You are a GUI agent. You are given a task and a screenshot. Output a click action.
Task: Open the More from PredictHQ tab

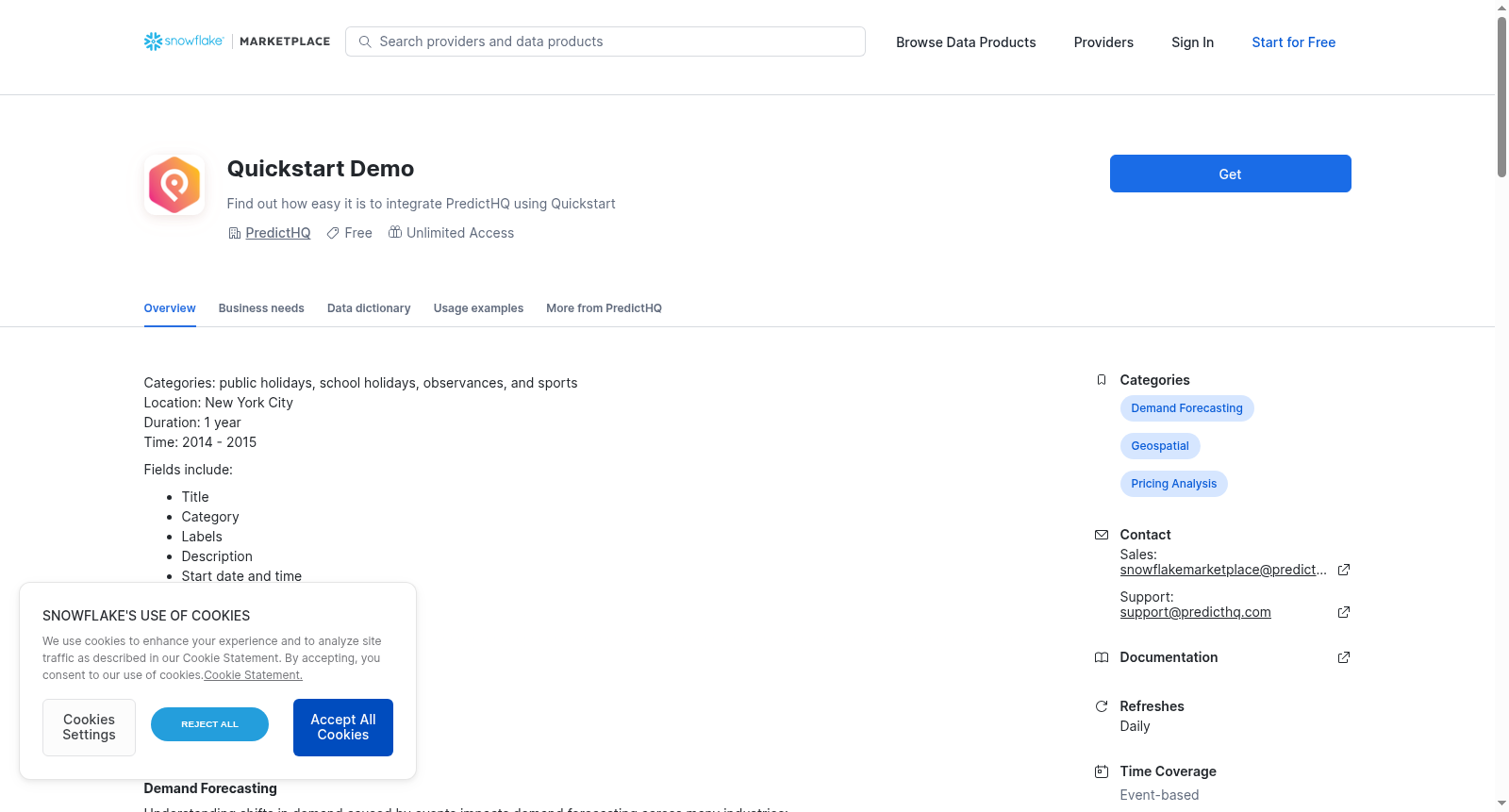[604, 308]
